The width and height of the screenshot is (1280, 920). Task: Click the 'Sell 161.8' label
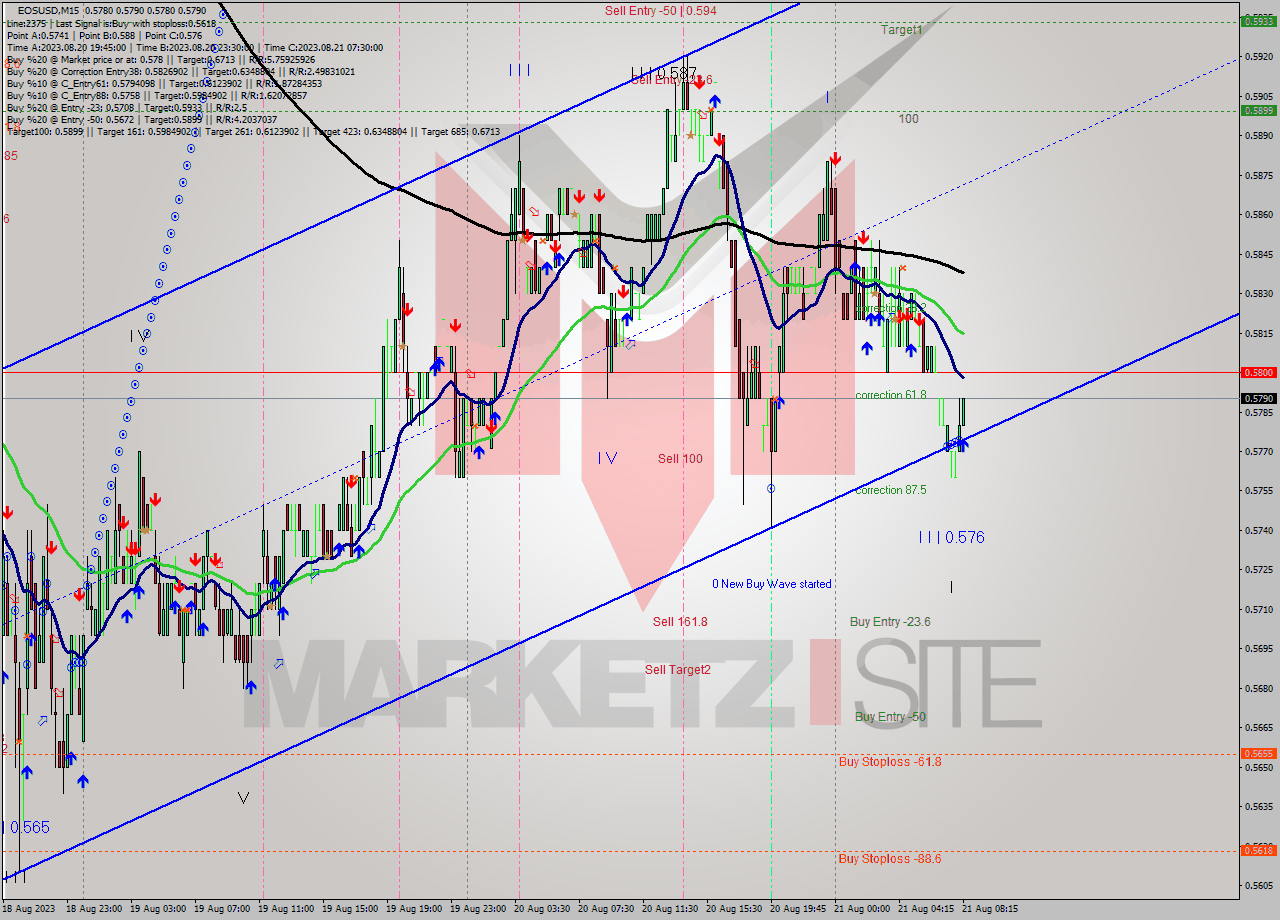pos(680,622)
